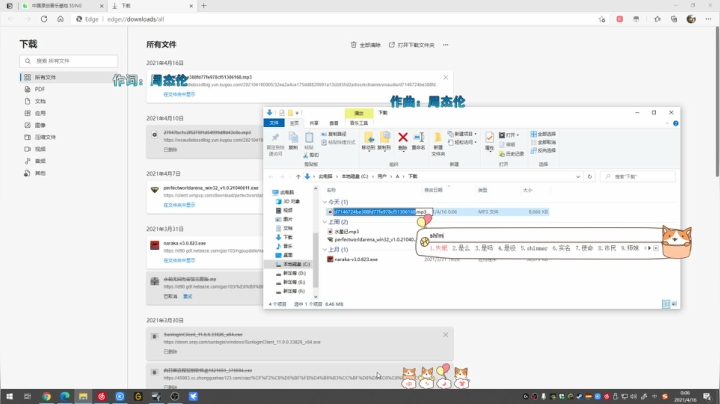
Task: Open Edge settings and more ellipsis
Action: pyautogui.click(x=709, y=19)
